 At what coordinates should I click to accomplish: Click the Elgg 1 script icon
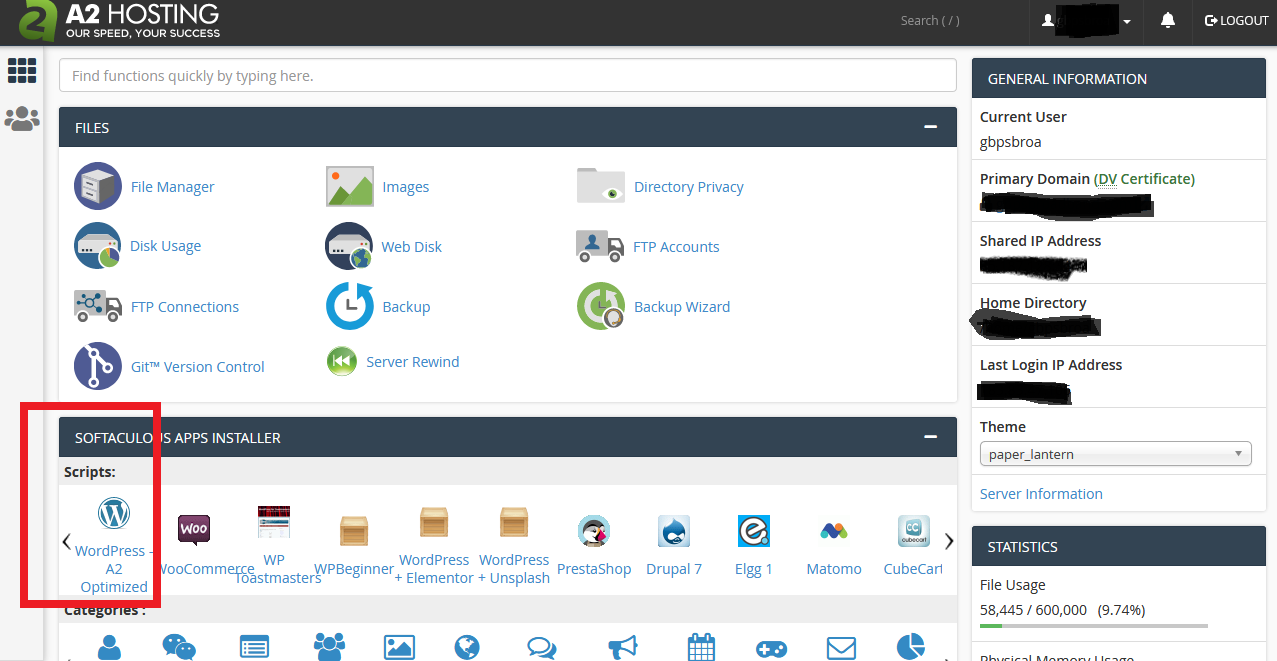point(754,531)
